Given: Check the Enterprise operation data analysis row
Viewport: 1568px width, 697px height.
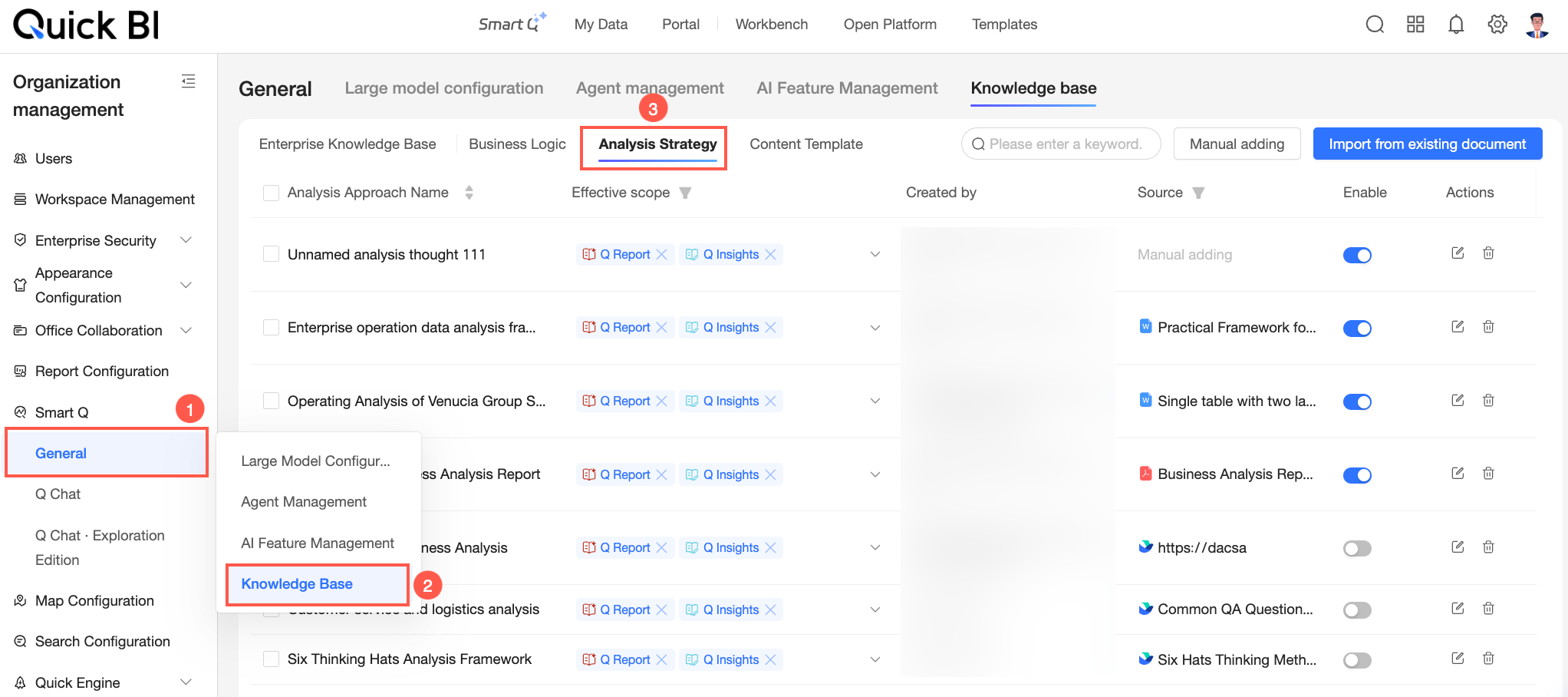Looking at the screenshot, I should (271, 328).
